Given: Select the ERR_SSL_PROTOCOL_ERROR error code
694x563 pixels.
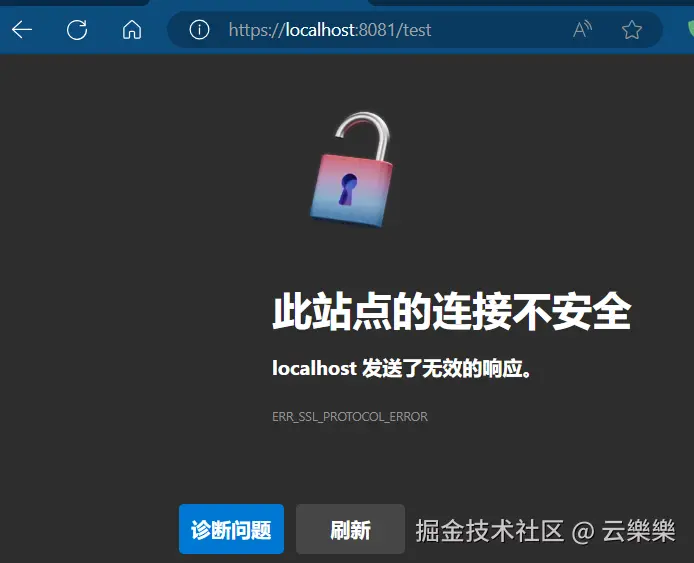Looking at the screenshot, I should click(x=350, y=416).
